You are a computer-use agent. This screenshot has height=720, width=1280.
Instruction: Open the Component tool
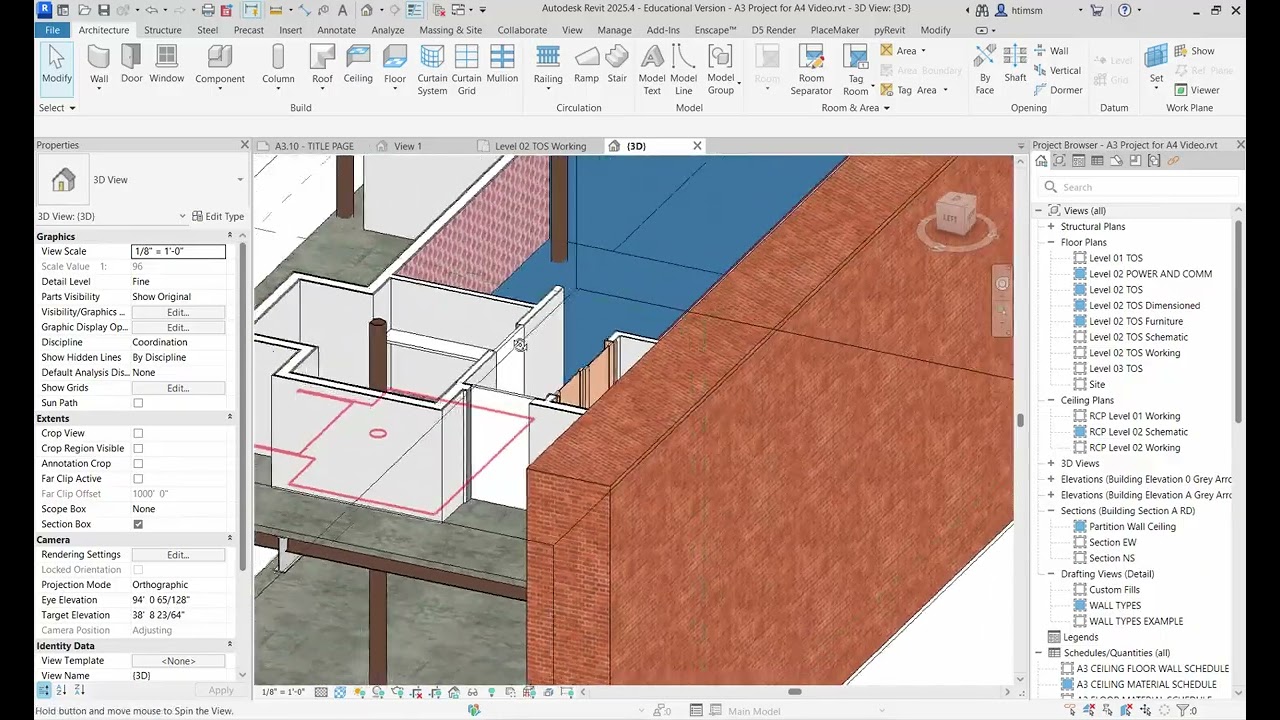pos(220,65)
